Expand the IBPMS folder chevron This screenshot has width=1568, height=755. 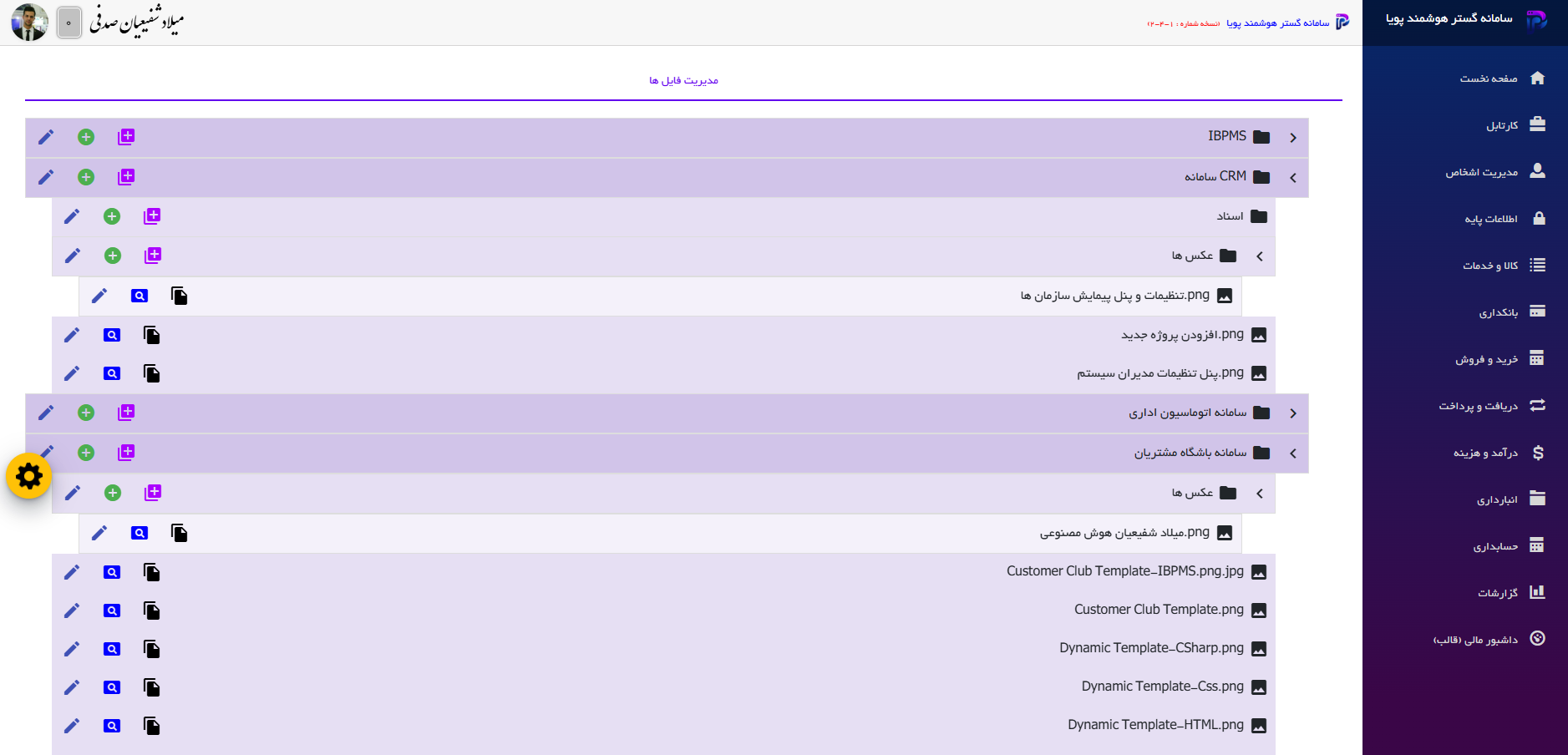[x=1293, y=138]
